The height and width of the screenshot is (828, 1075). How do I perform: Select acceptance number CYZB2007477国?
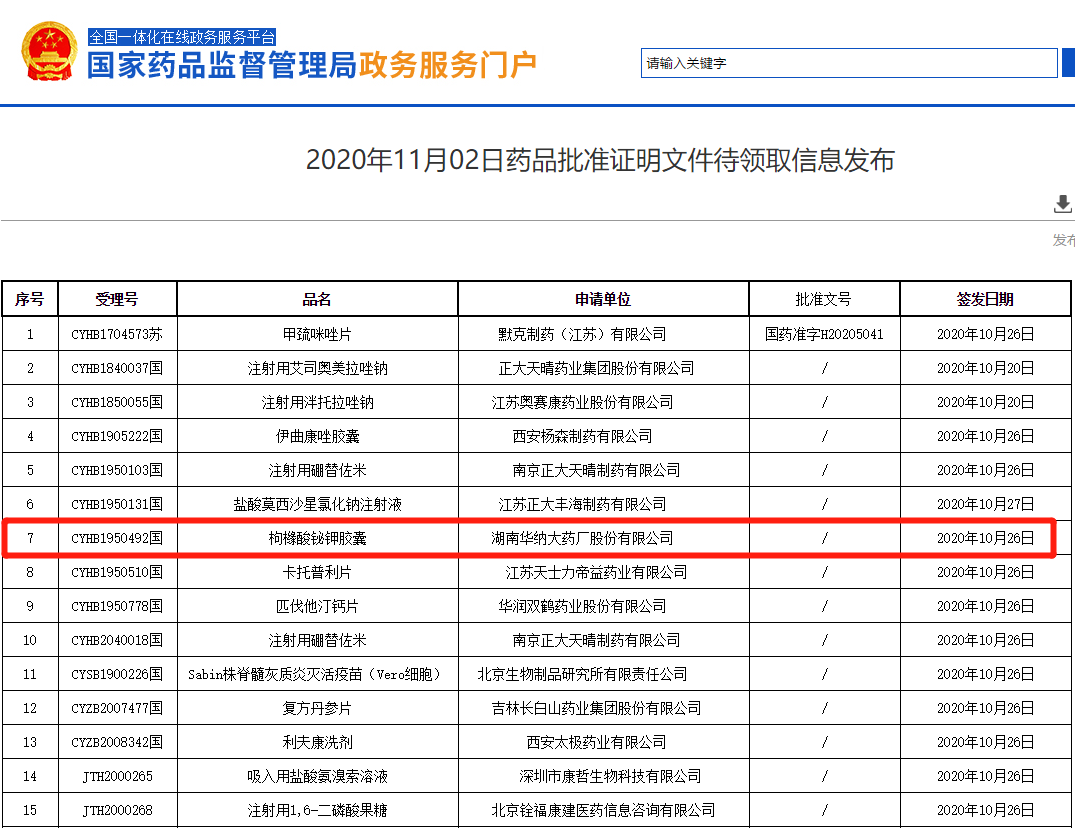pyautogui.click(x=117, y=708)
